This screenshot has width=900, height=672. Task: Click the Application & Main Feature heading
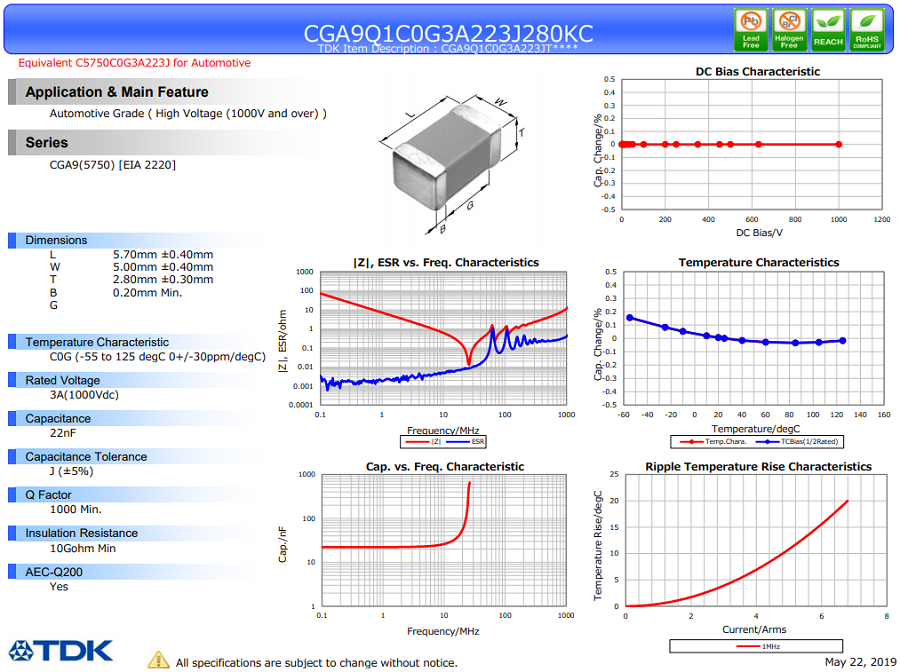tap(117, 92)
